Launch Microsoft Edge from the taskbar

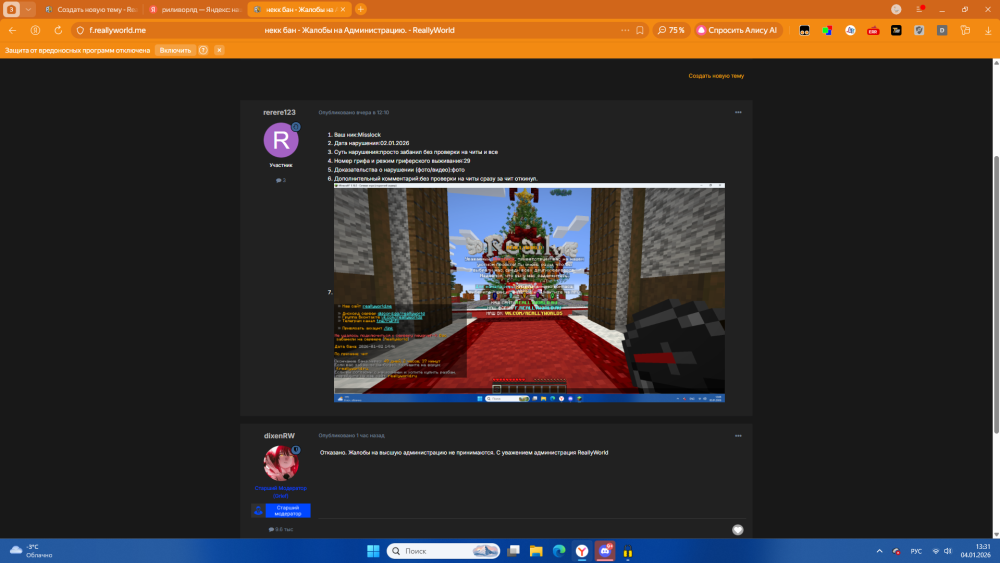pos(559,551)
